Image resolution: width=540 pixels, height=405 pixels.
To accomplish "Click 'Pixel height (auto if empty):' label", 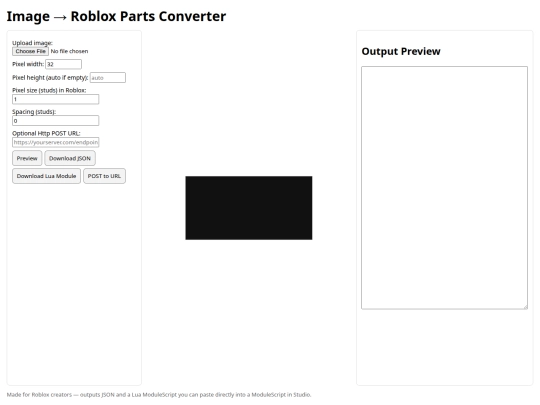I will click(x=50, y=77).
